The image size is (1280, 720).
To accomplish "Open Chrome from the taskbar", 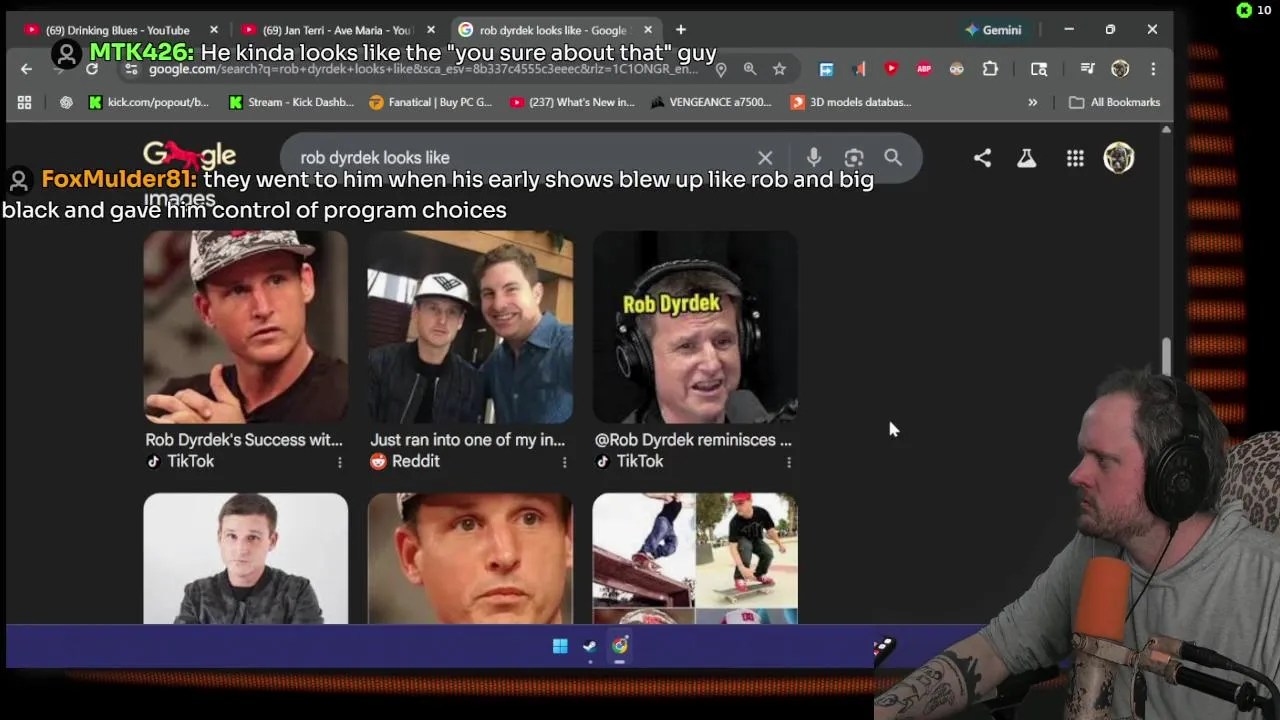I will pos(620,646).
